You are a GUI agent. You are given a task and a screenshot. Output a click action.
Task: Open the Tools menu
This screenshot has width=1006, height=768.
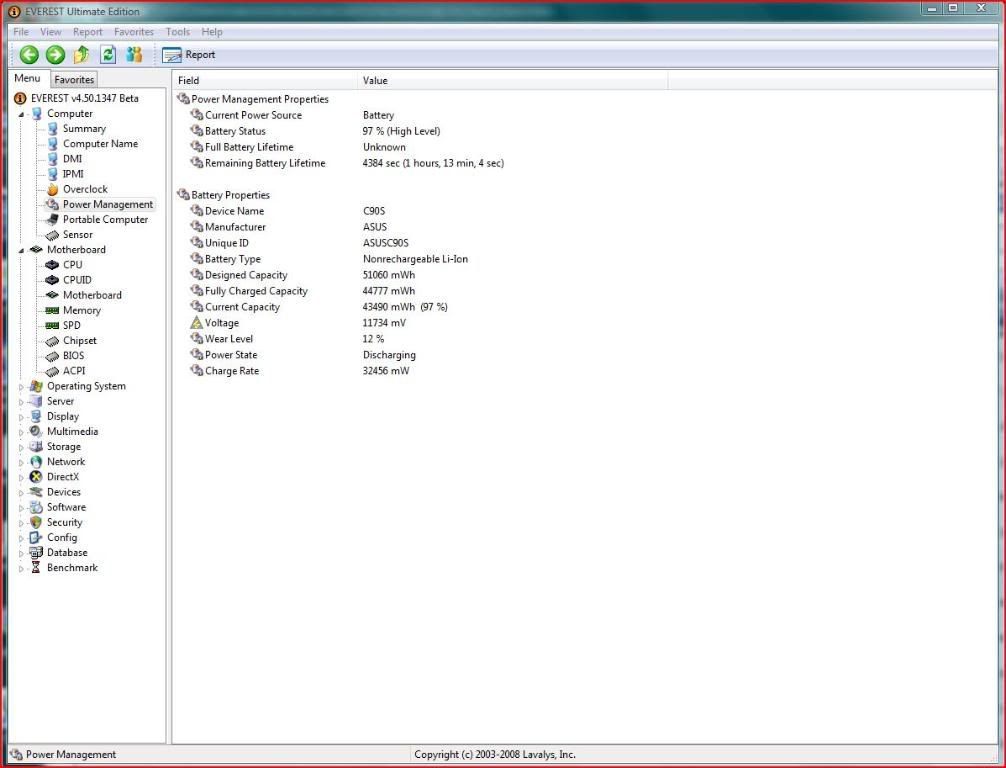pyautogui.click(x=178, y=31)
